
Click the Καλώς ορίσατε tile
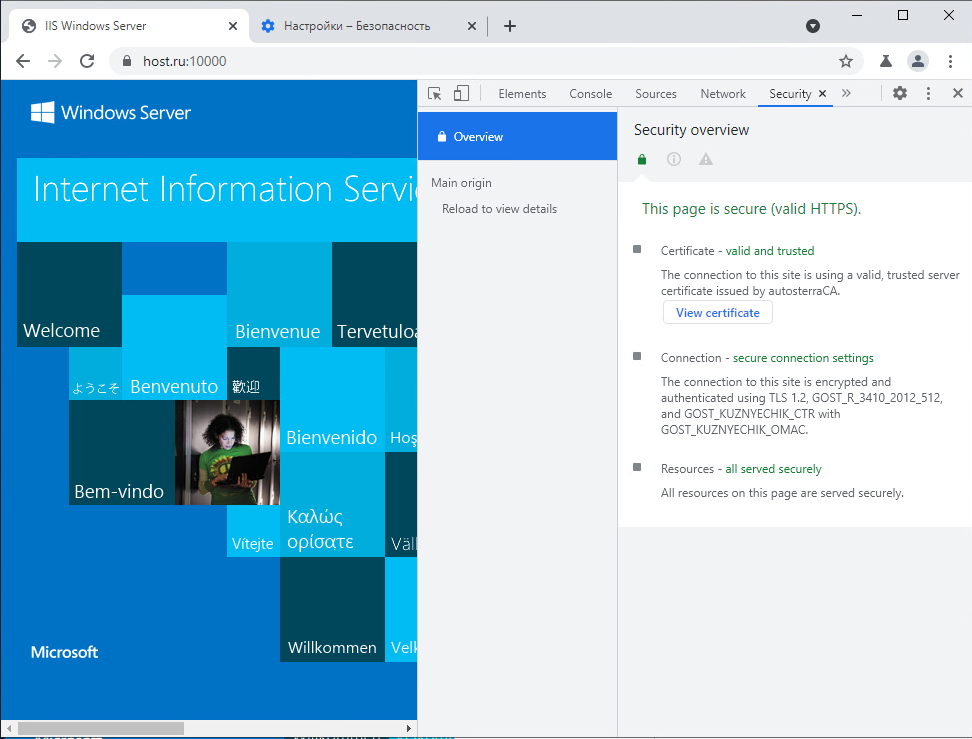(x=332, y=505)
